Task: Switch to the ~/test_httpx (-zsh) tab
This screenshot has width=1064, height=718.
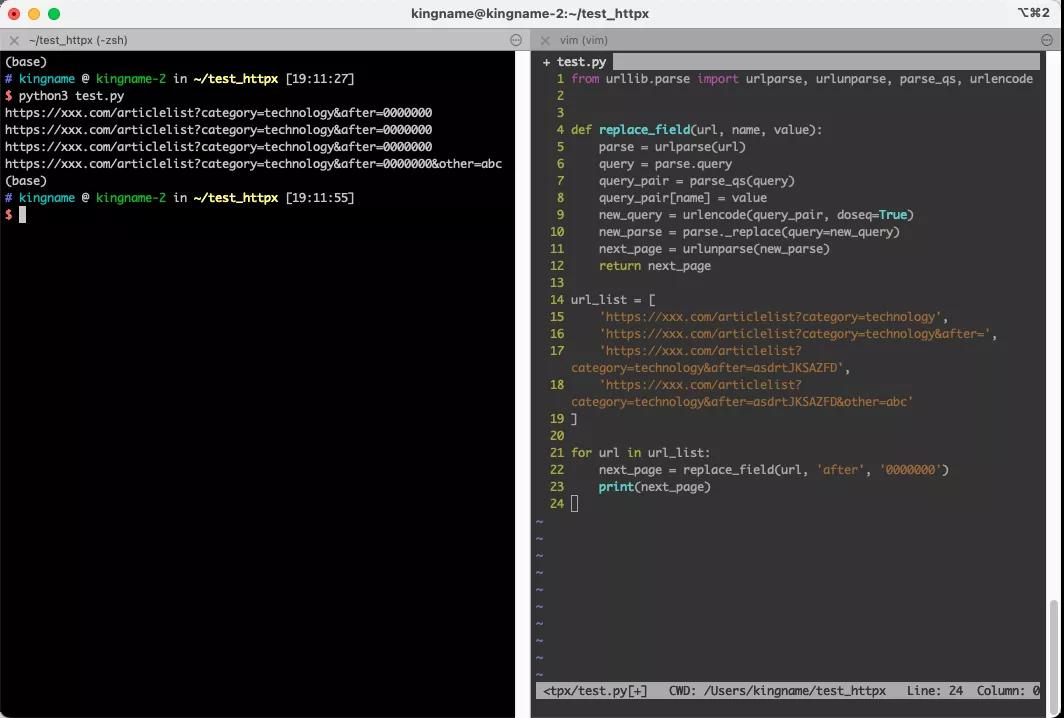Action: click(78, 40)
